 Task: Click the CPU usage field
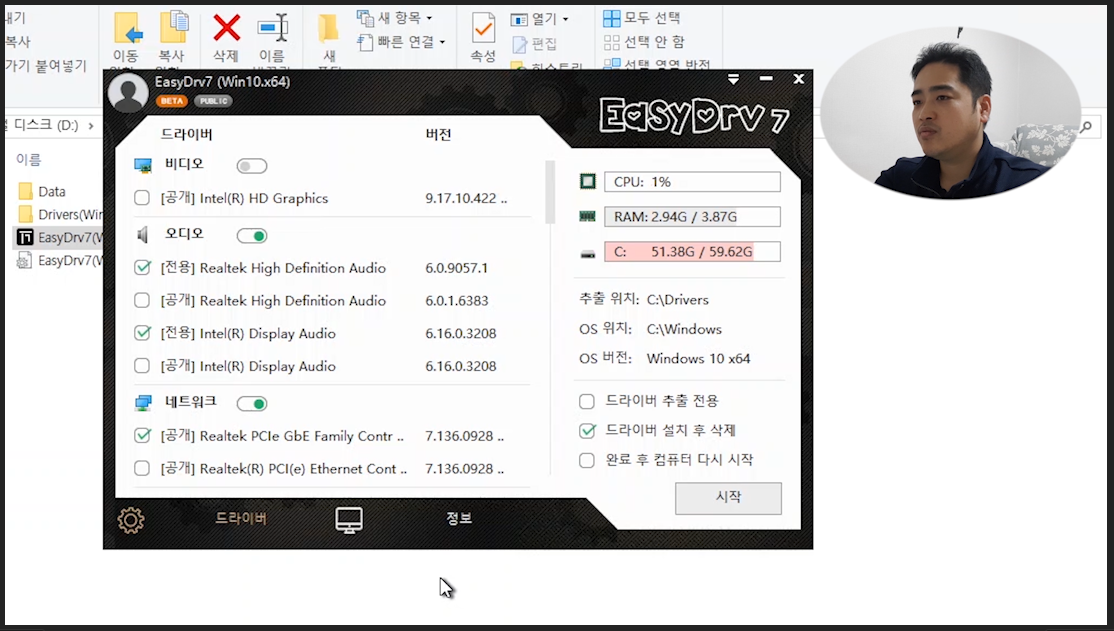(692, 182)
